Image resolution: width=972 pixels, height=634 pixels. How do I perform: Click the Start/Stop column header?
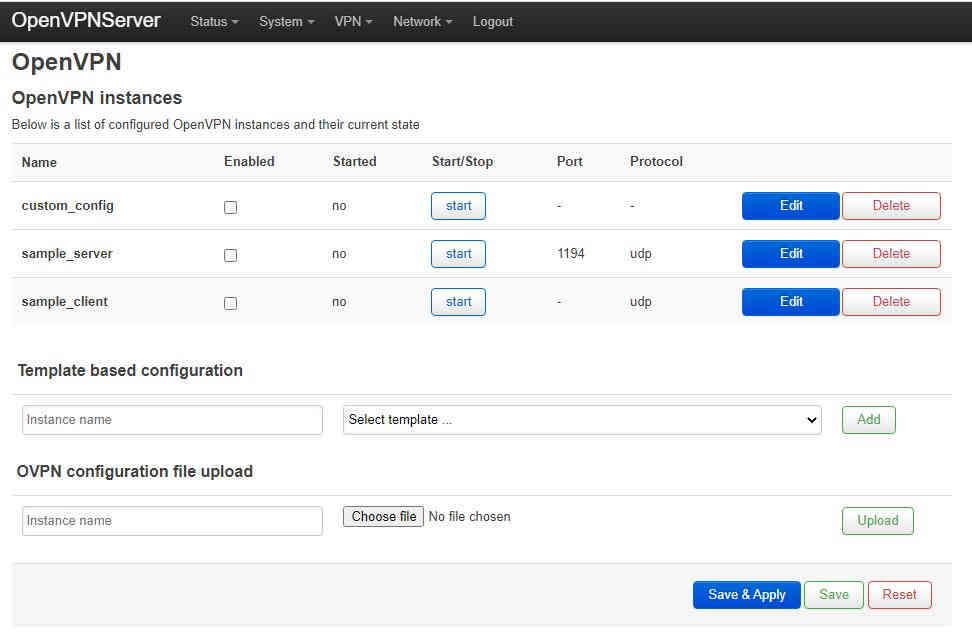(x=462, y=162)
